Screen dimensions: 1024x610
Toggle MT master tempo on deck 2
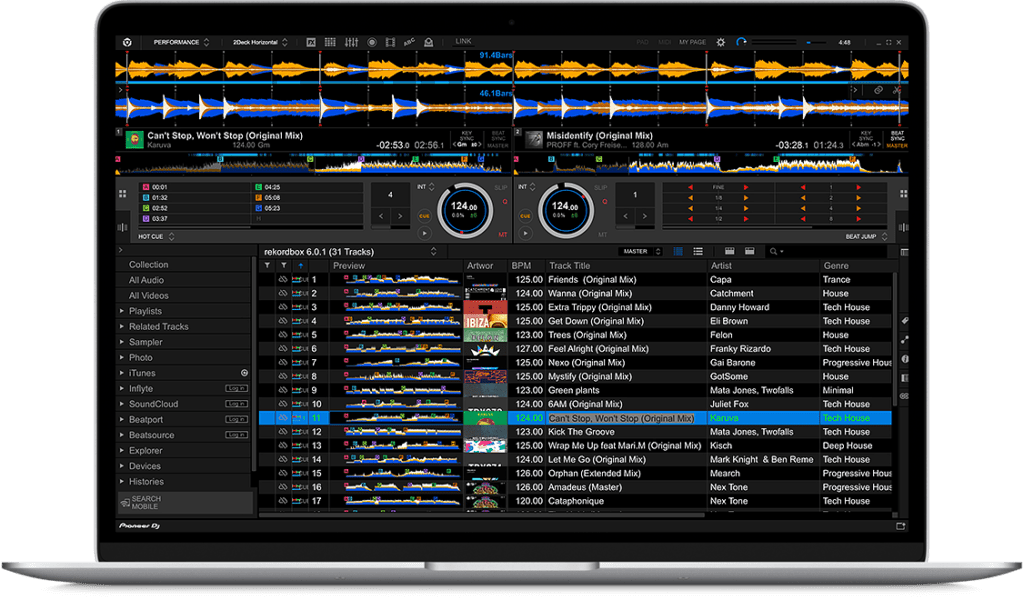pyautogui.click(x=602, y=235)
